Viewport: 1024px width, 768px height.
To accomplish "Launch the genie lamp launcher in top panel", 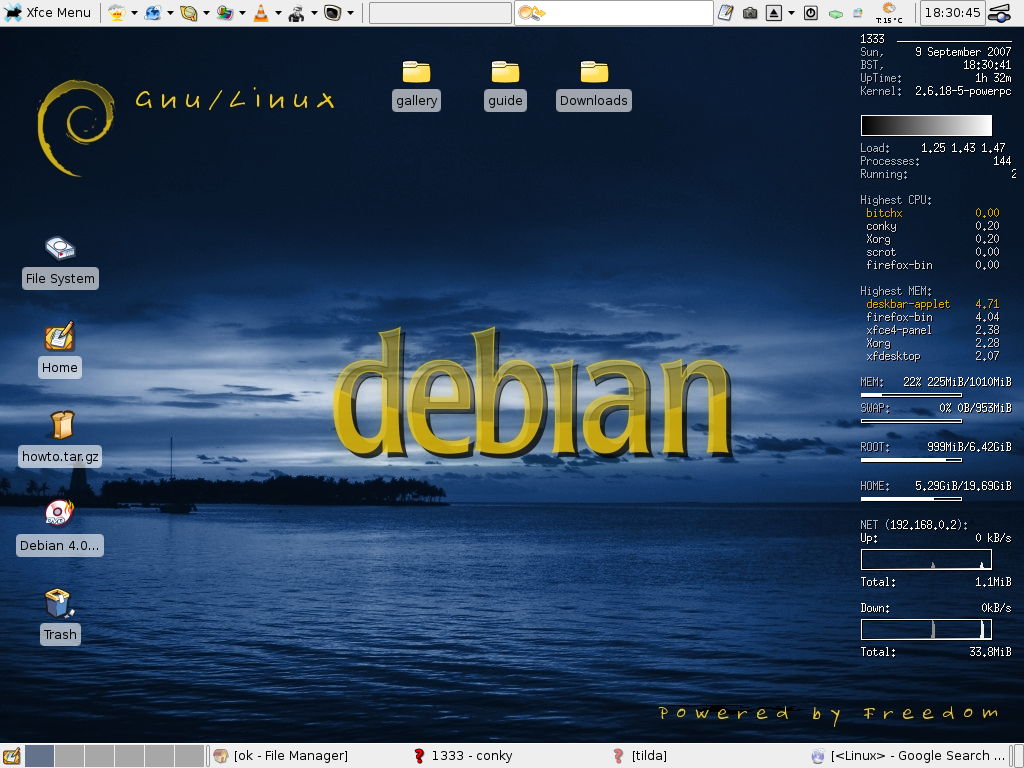I will click(117, 12).
